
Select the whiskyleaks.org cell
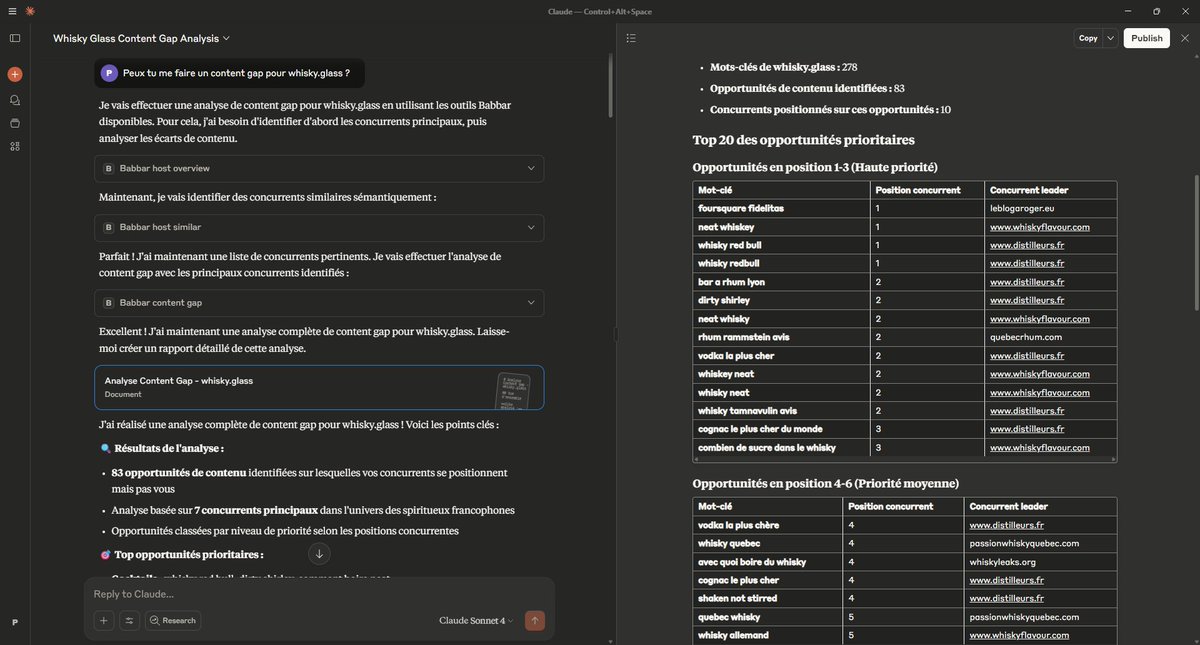click(x=1040, y=562)
